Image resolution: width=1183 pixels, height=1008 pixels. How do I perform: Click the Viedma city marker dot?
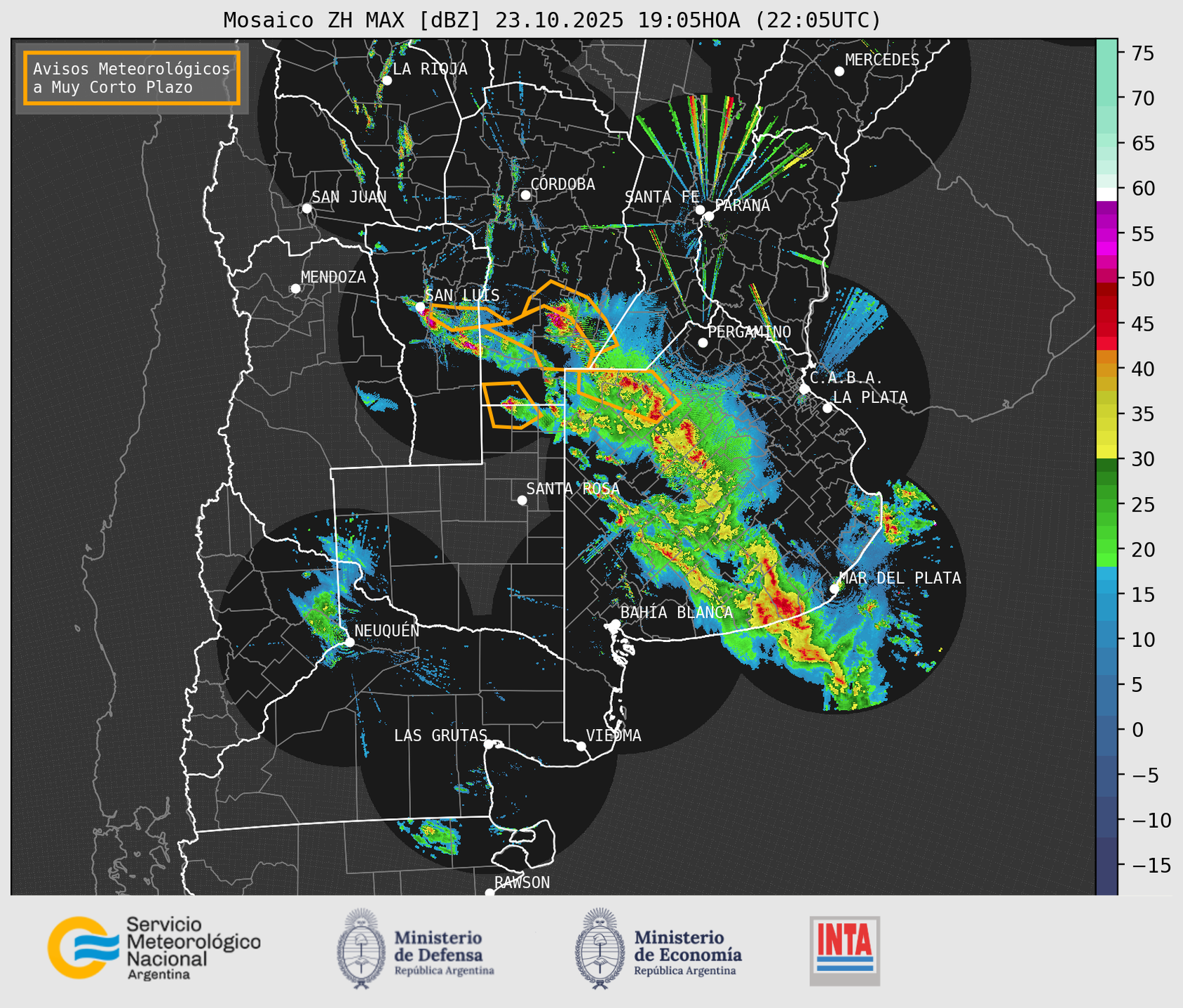[x=581, y=746]
